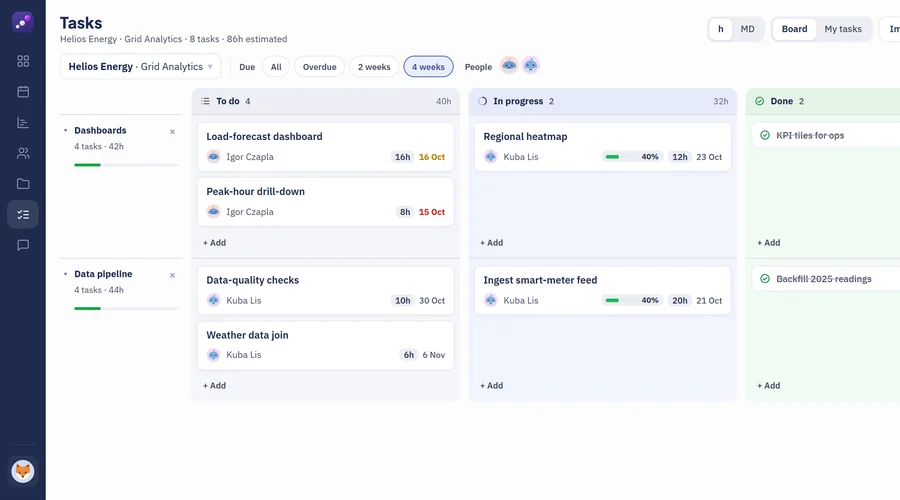
Task: Remove the Data pipeline group with X
Action: [172, 275]
